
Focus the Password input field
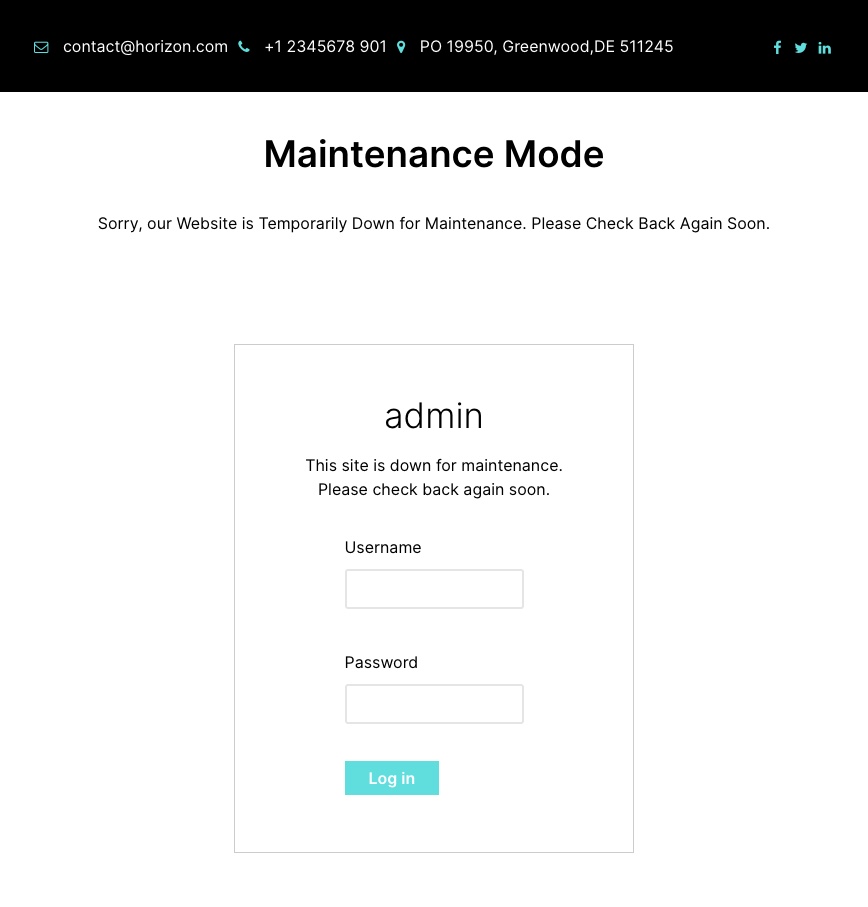[x=433, y=704]
